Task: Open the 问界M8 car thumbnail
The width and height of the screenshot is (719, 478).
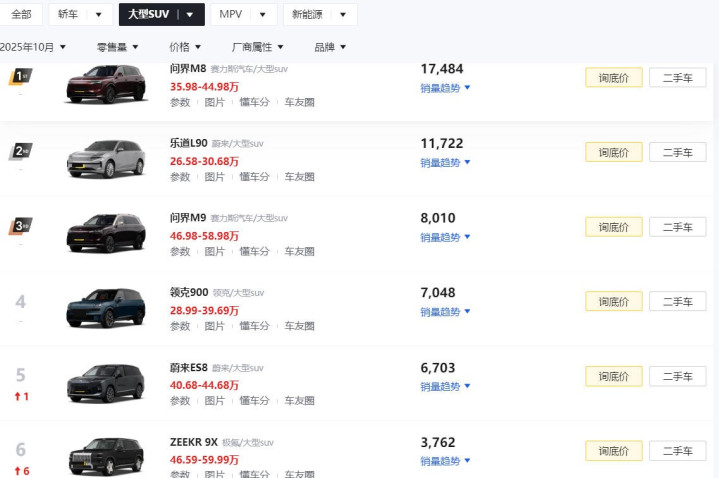Action: [106, 83]
